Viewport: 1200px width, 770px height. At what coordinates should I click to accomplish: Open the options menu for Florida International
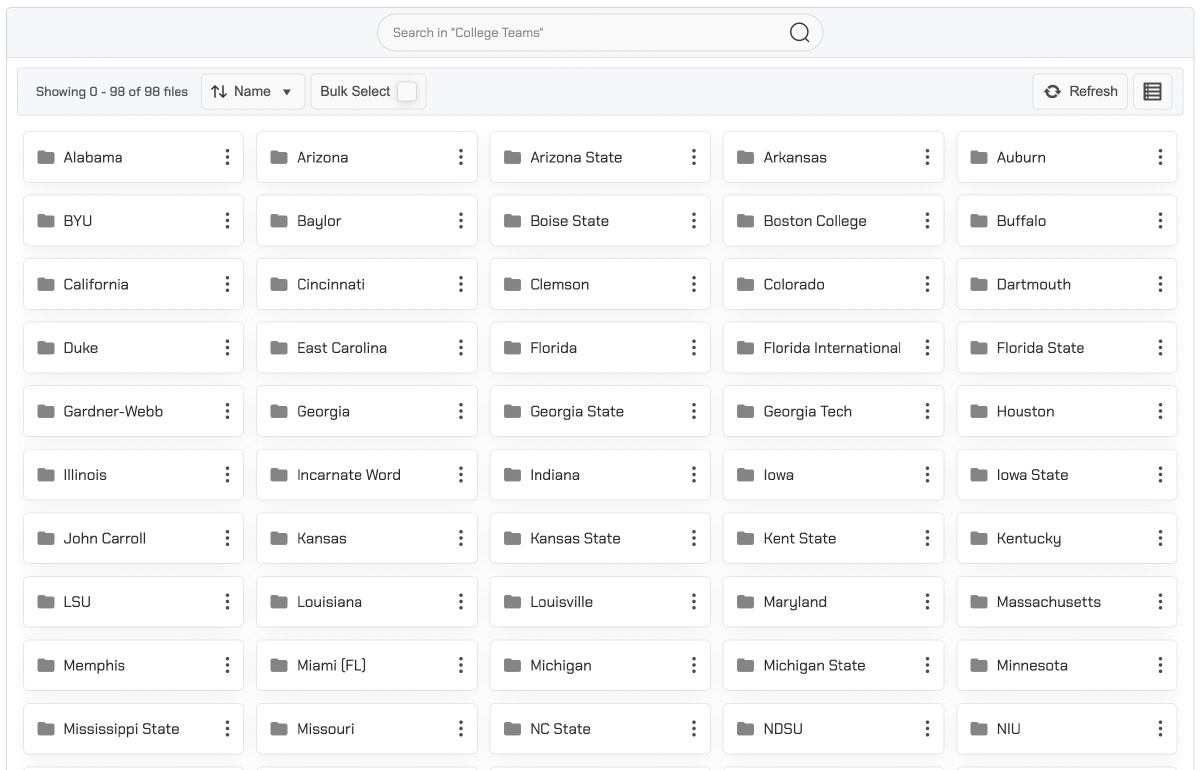pos(927,348)
